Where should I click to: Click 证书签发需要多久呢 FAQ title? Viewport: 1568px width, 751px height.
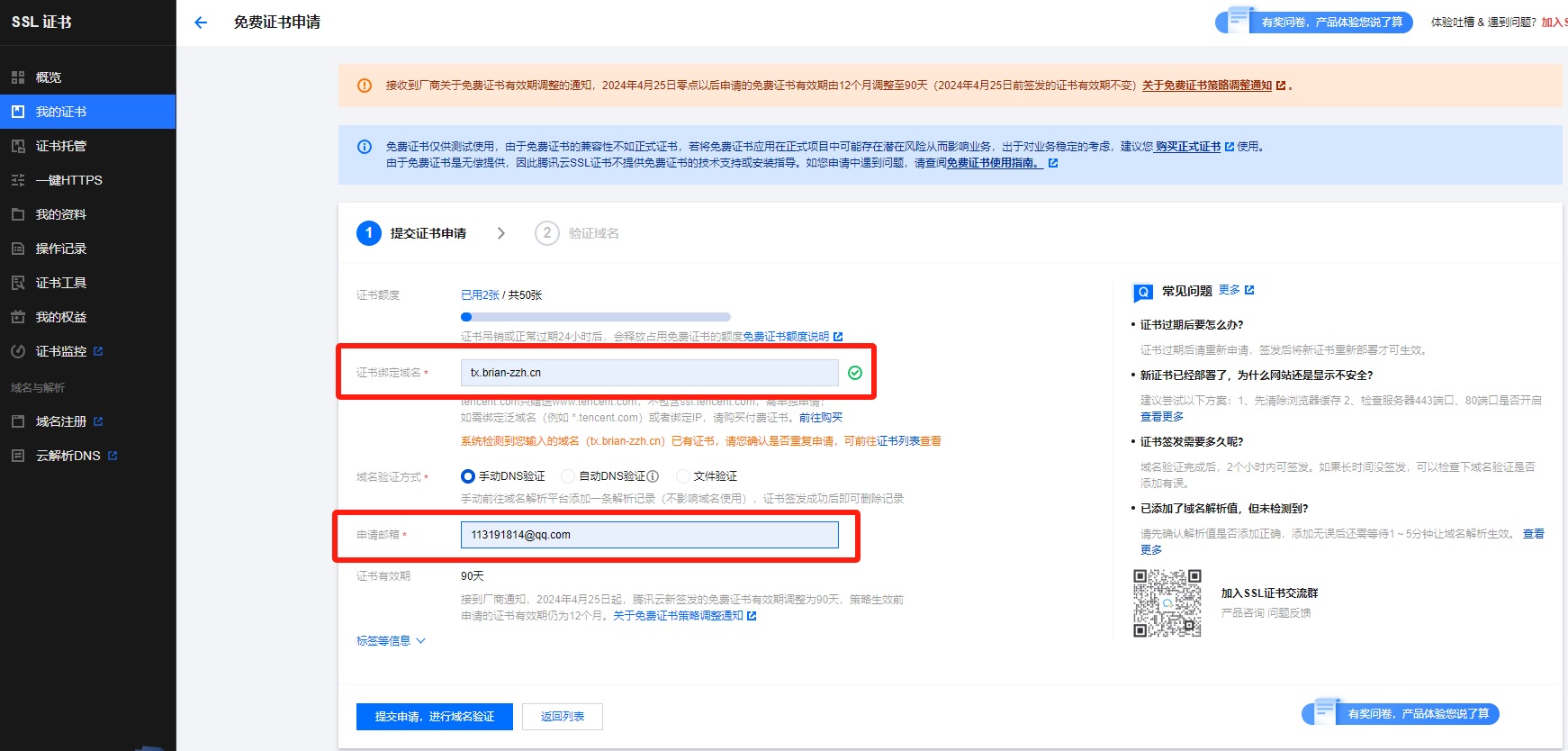pos(1192,442)
